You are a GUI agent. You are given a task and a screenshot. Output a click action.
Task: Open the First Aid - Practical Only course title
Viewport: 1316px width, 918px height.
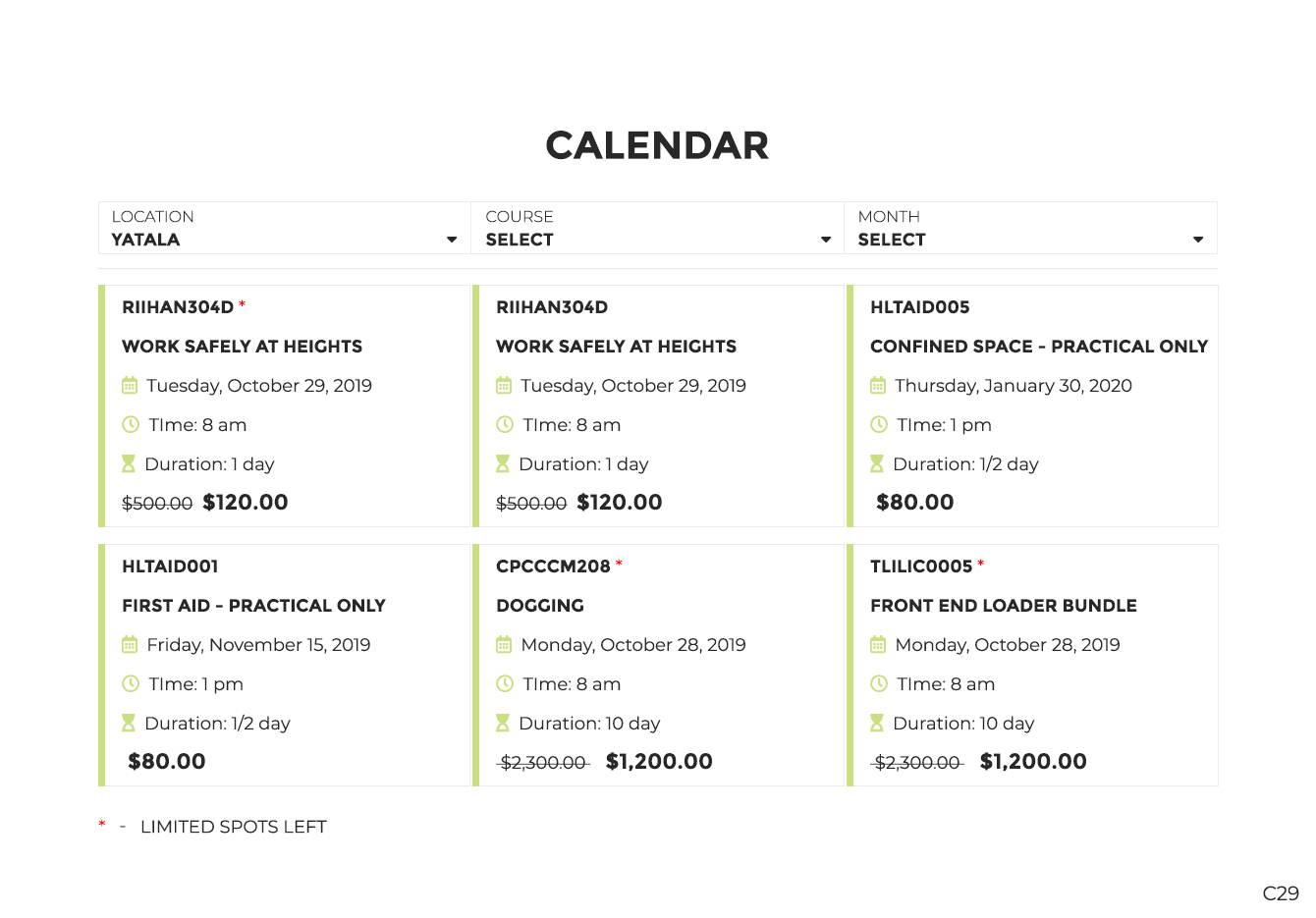[253, 606]
